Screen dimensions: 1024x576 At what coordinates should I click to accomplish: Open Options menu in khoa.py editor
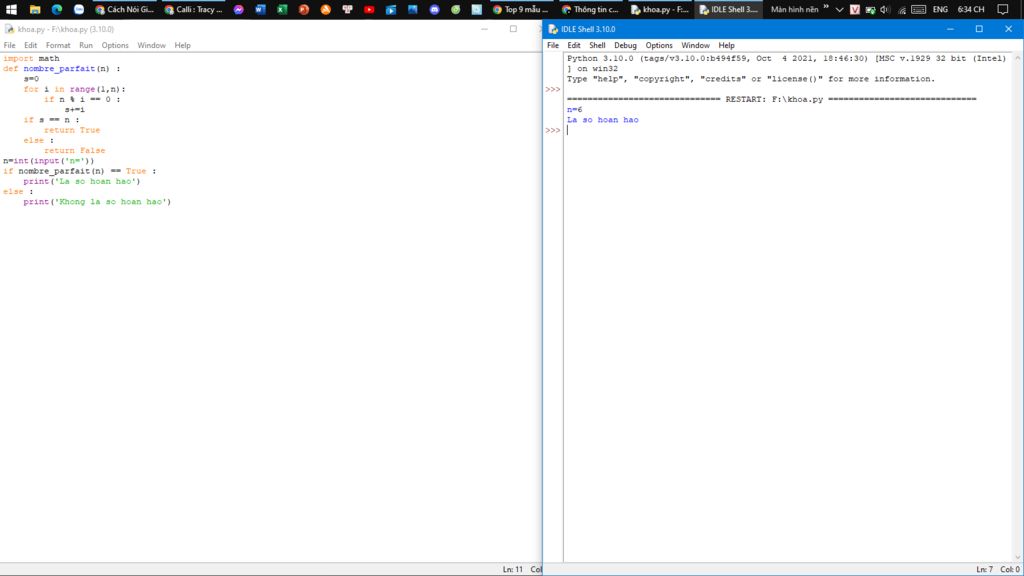tap(115, 45)
